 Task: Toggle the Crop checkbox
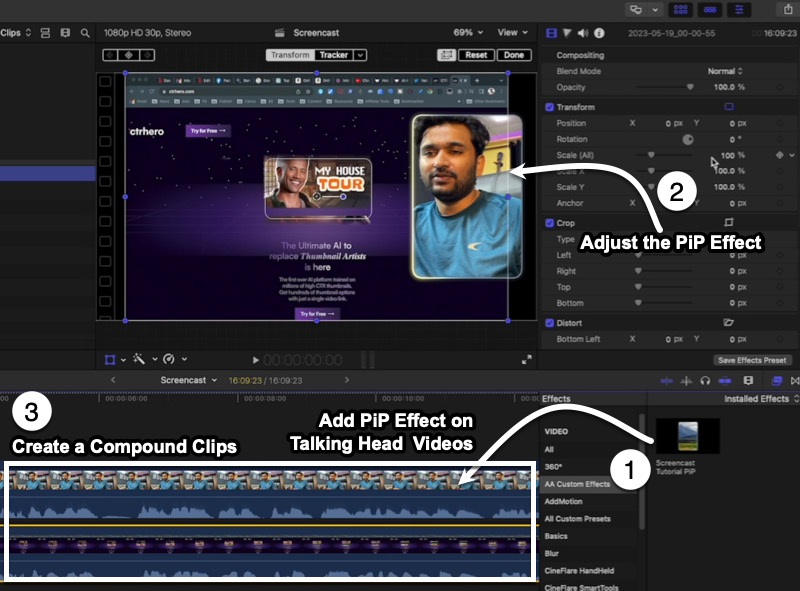click(x=549, y=223)
